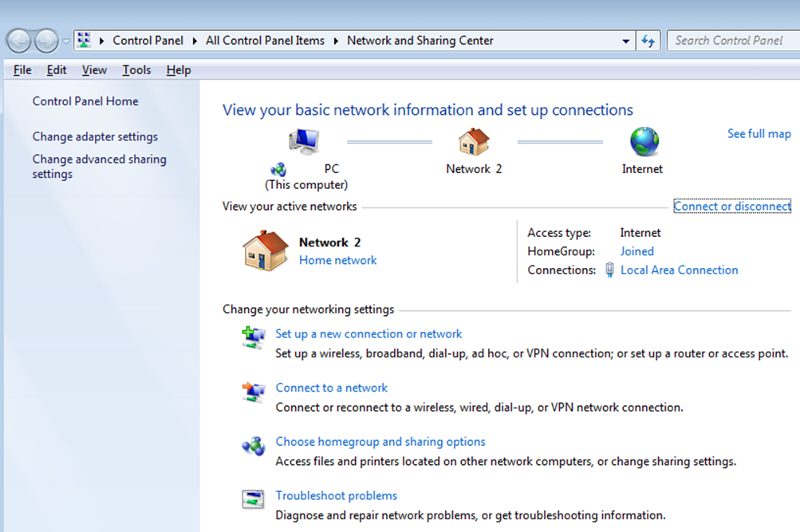Open See full map link

coord(759,134)
